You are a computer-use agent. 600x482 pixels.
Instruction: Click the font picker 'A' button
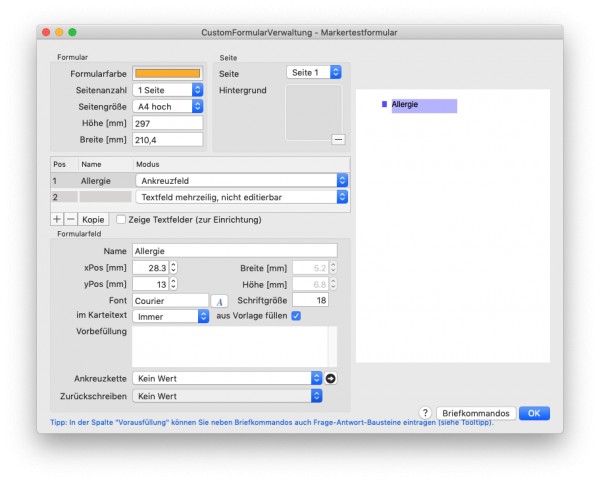pyautogui.click(x=219, y=301)
